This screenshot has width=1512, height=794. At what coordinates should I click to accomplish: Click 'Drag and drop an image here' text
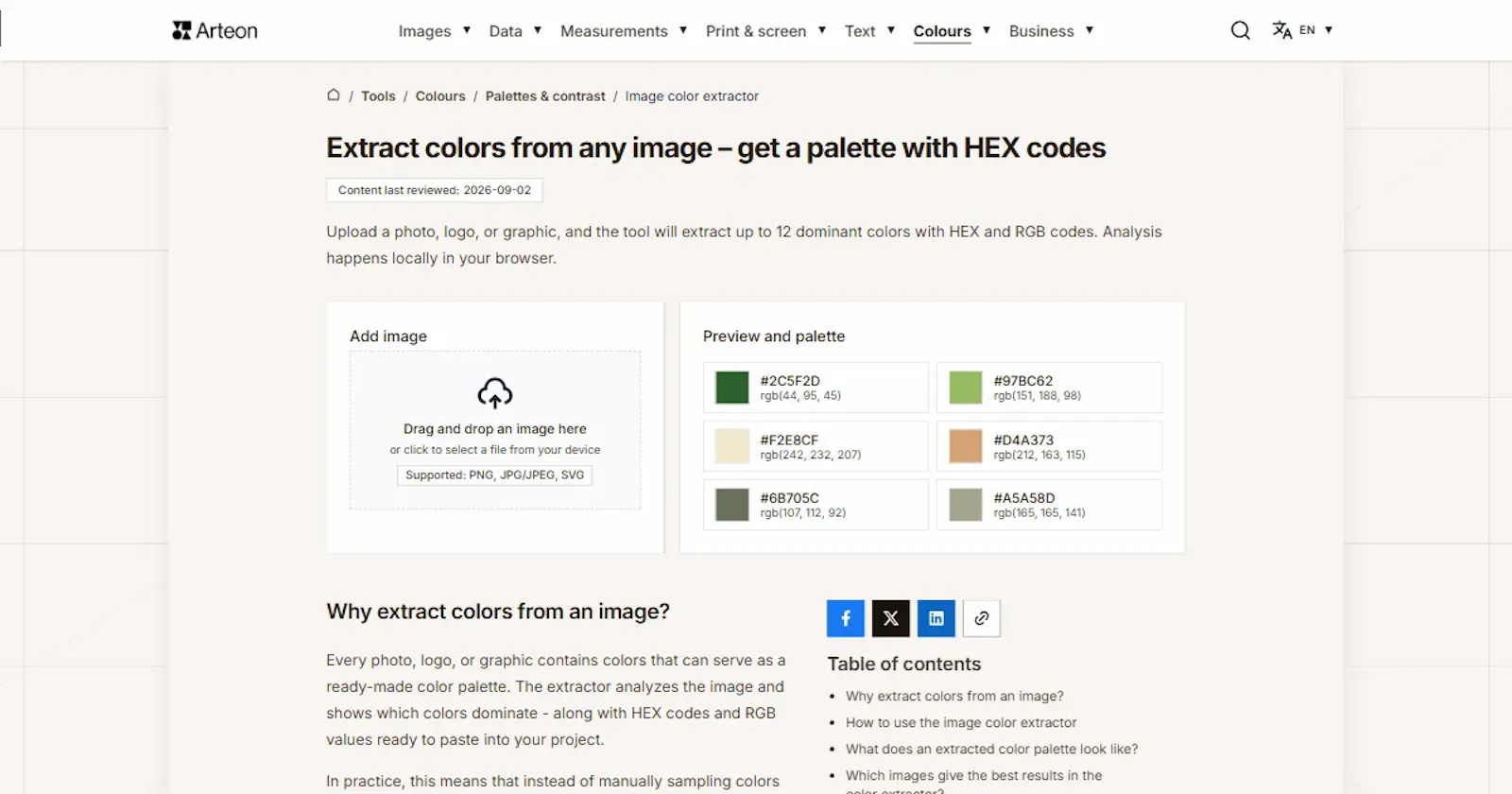tap(495, 429)
